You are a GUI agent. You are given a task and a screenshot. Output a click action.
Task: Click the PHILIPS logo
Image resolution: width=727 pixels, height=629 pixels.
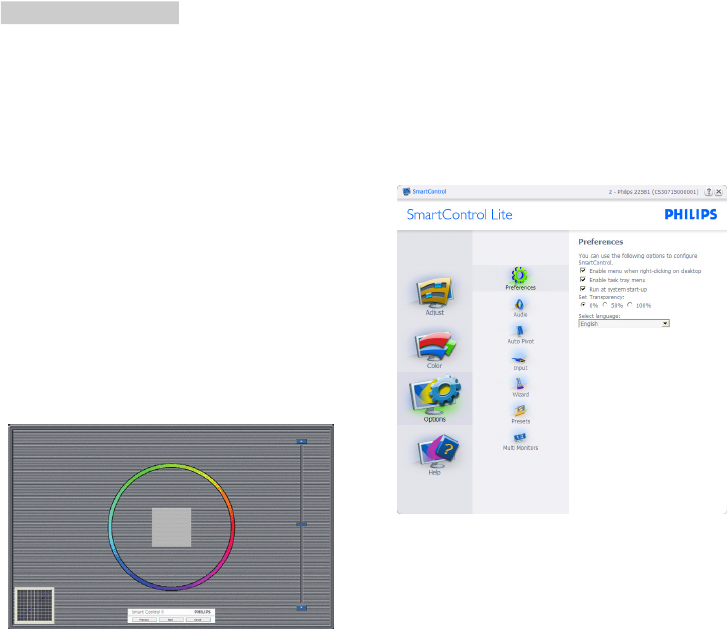tap(691, 214)
